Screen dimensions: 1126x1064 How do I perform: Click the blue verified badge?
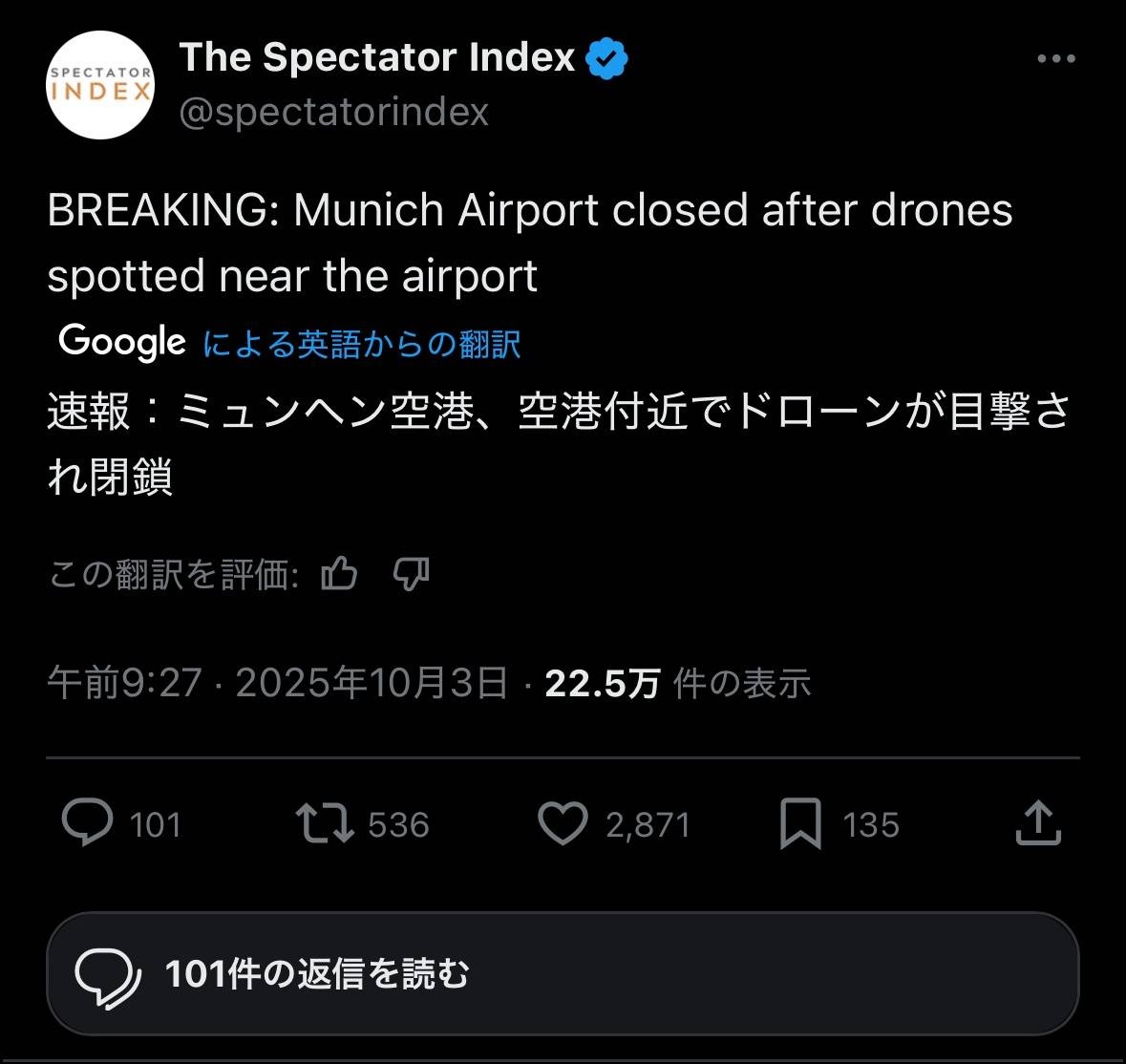[x=606, y=59]
